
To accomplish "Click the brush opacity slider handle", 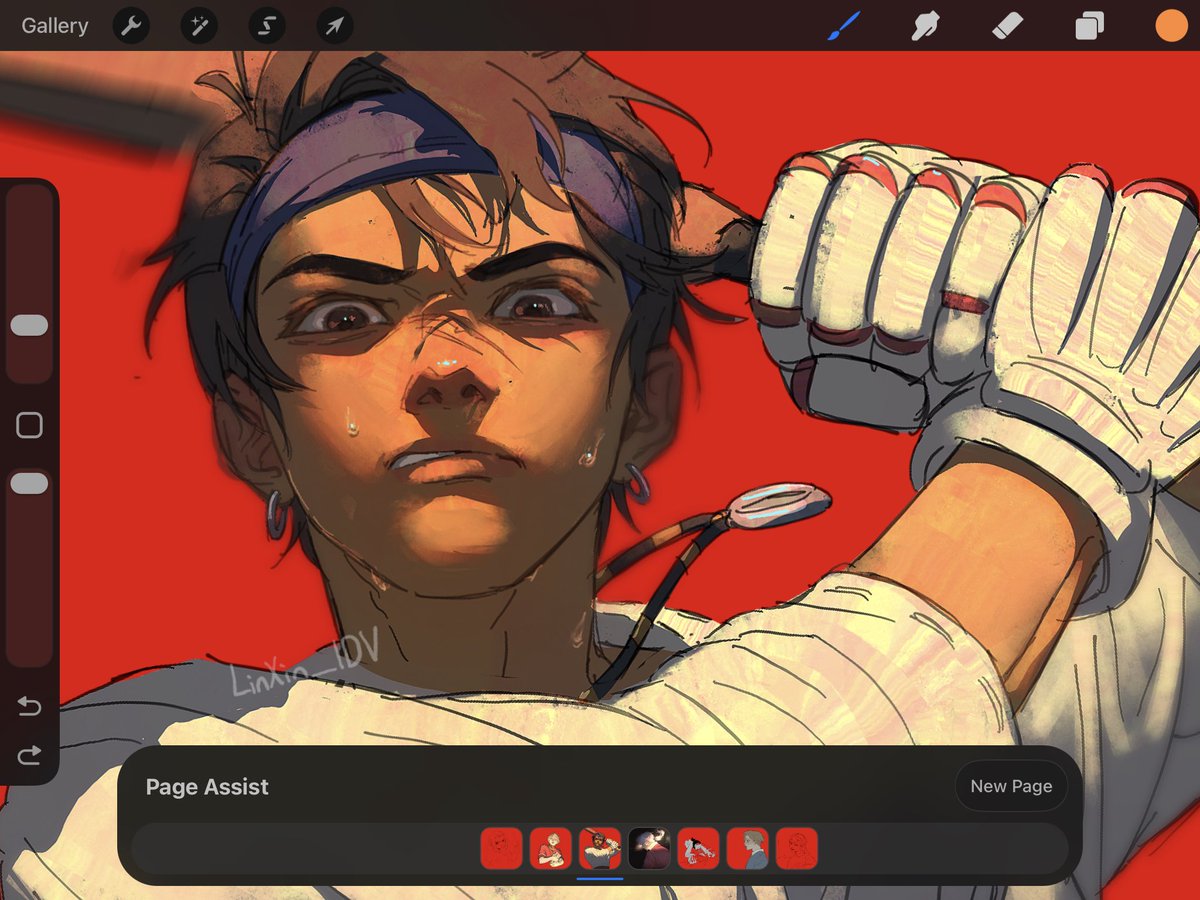I will (29, 483).
